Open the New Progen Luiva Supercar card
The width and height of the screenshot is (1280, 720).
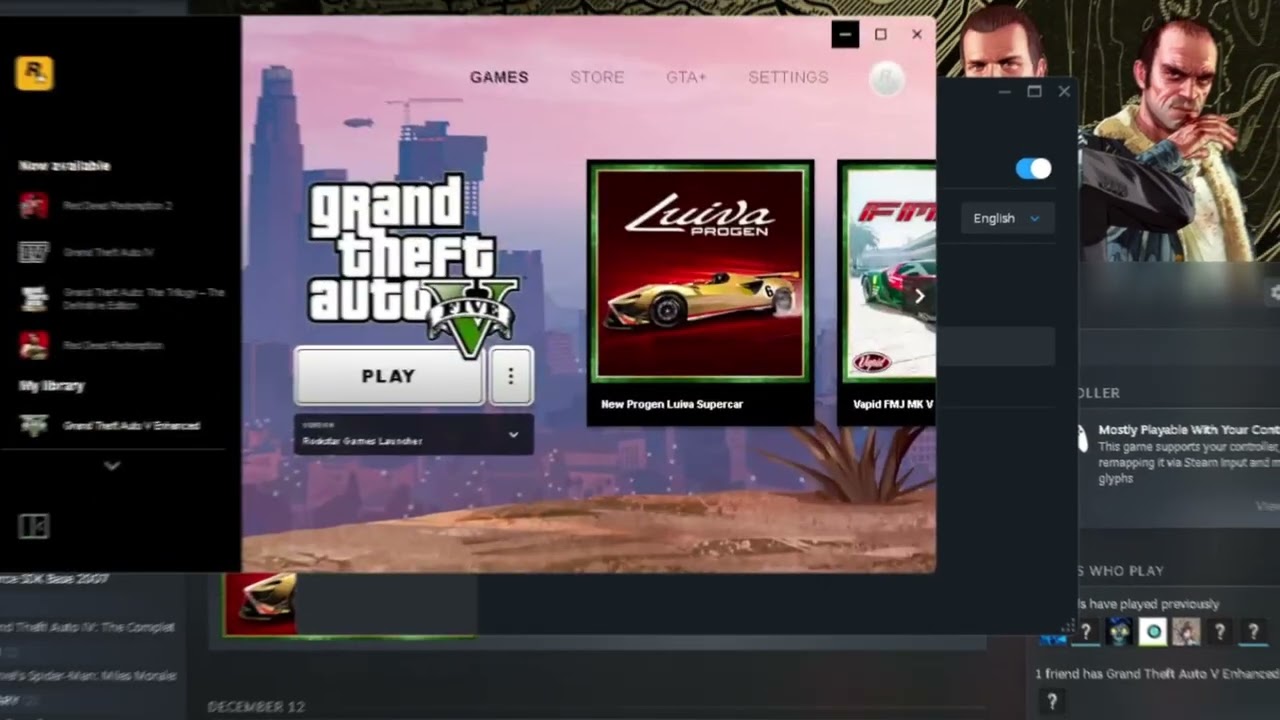pos(700,293)
